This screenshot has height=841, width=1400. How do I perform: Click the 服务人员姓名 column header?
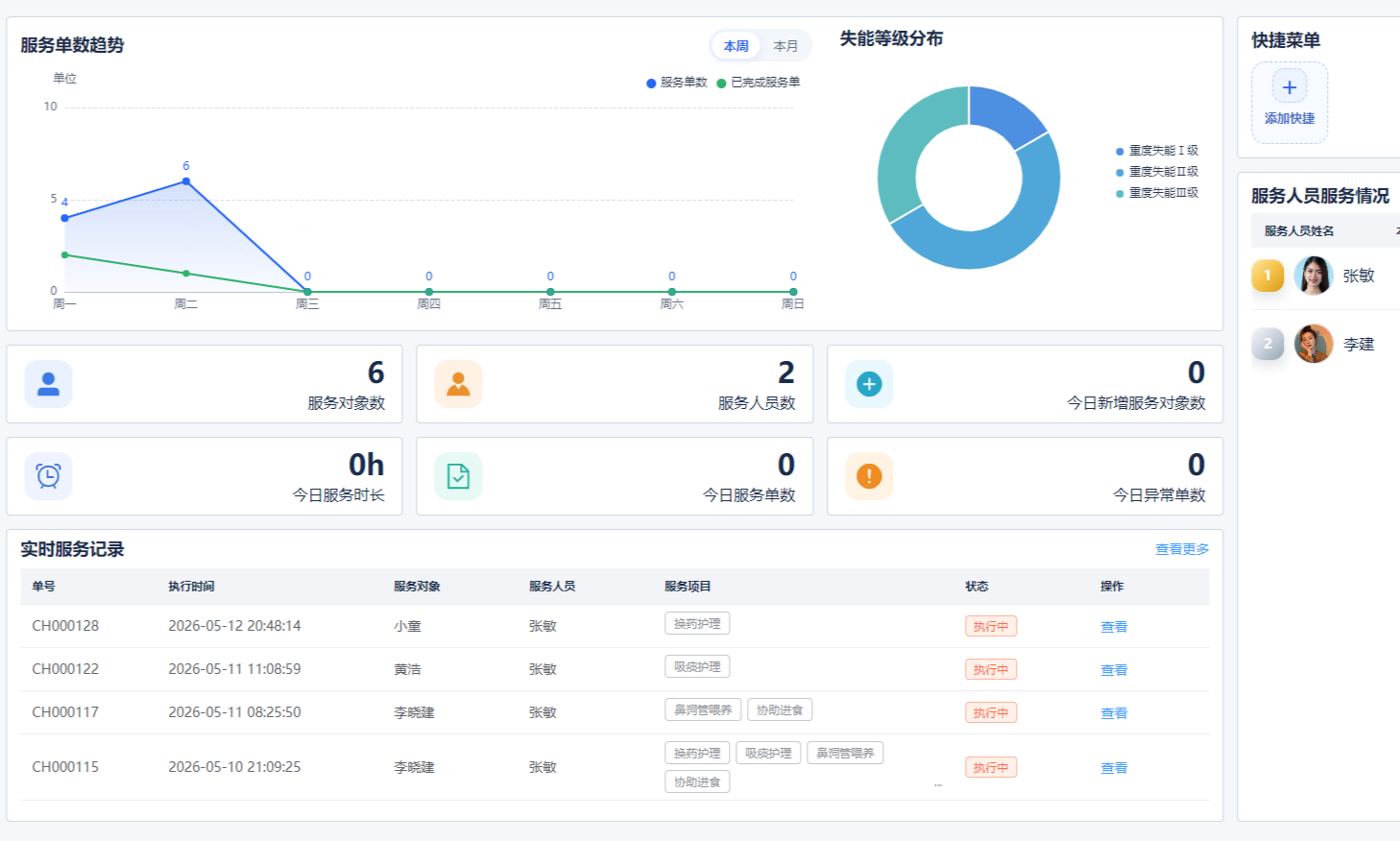click(1299, 231)
